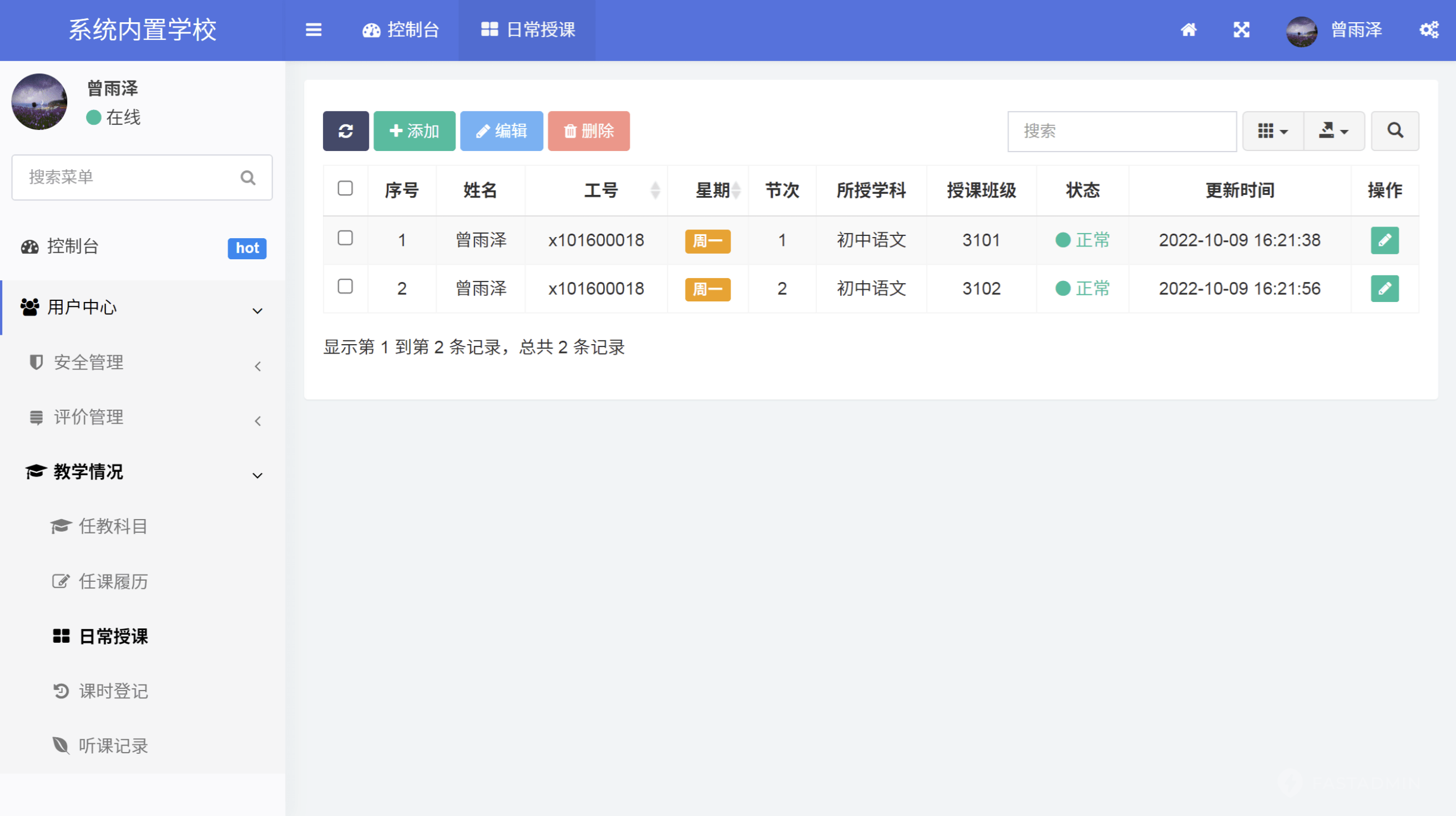Viewport: 1456px width, 816px height.
Task: Open the columns visibility dropdown above the table
Action: tap(1272, 130)
